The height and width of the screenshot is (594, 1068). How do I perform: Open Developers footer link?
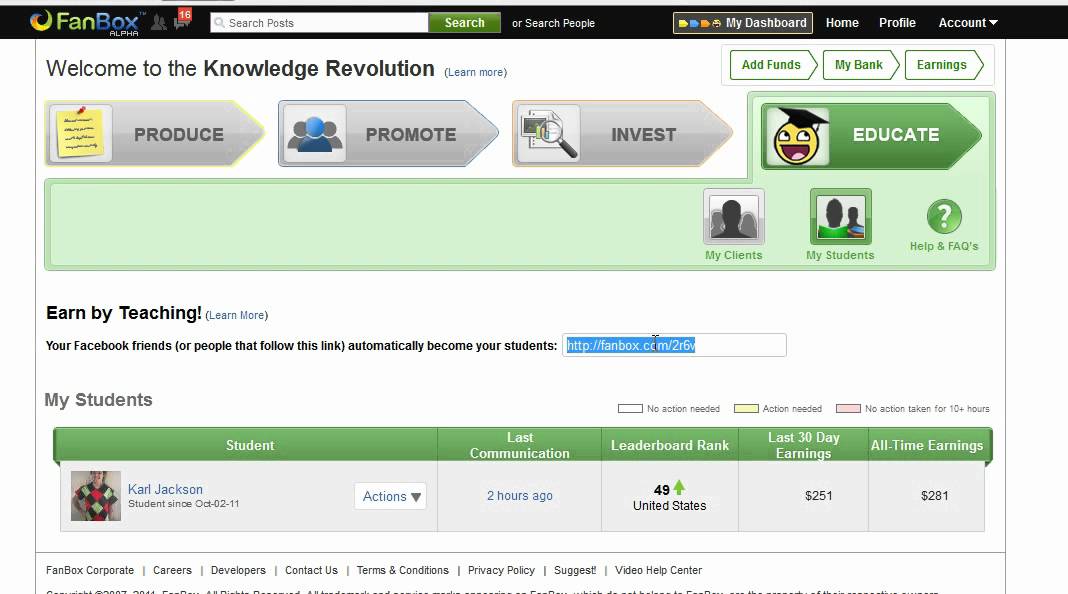tap(238, 570)
